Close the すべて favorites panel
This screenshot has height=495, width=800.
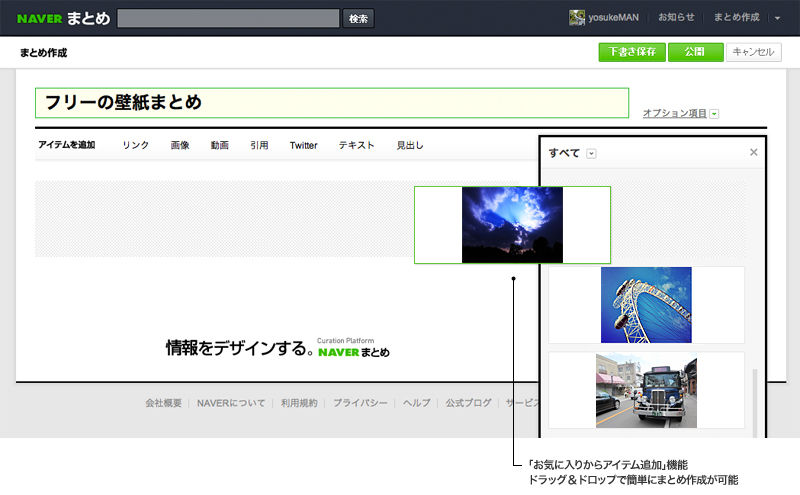(x=754, y=152)
